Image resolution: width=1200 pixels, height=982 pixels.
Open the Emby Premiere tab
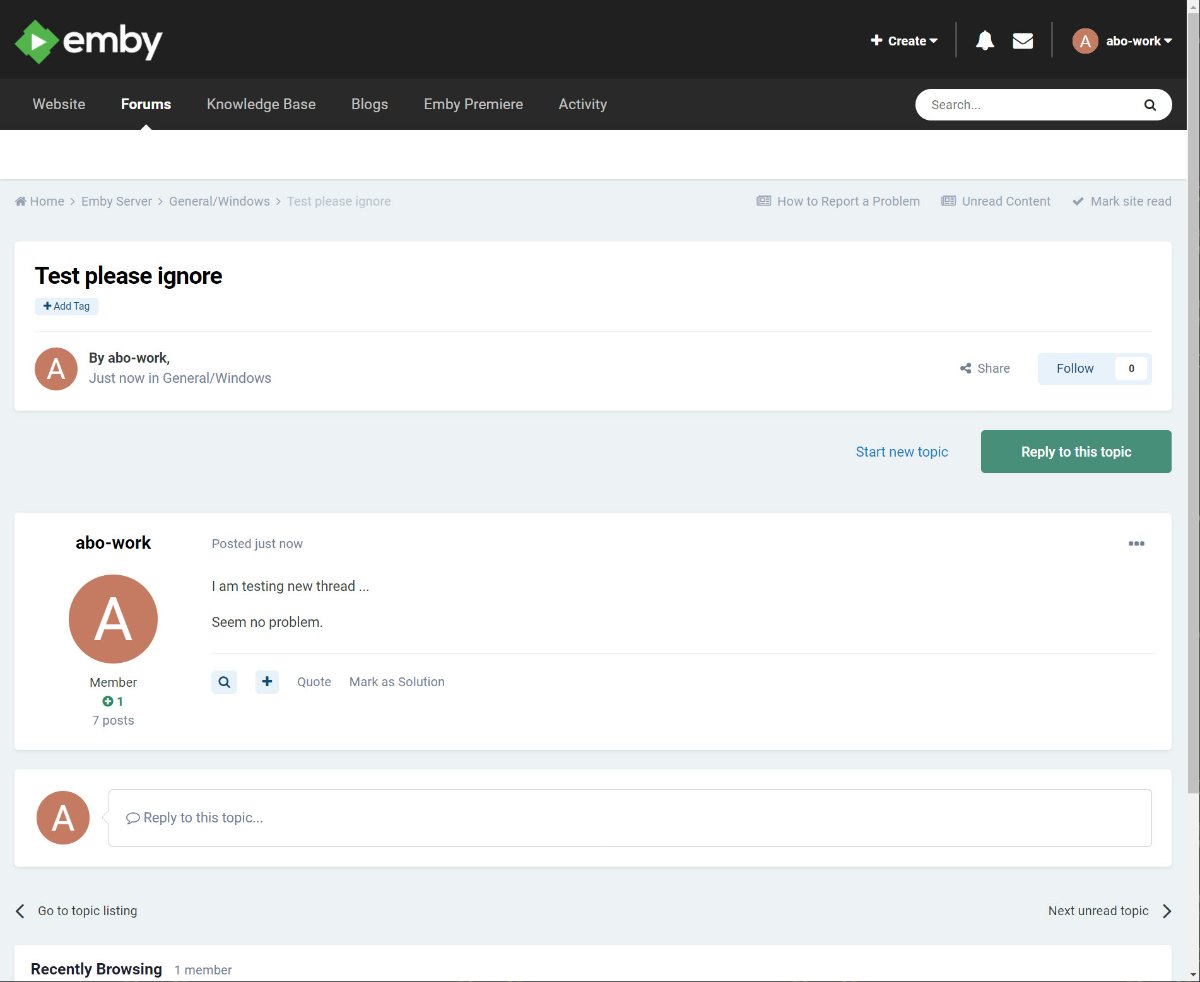pos(473,104)
